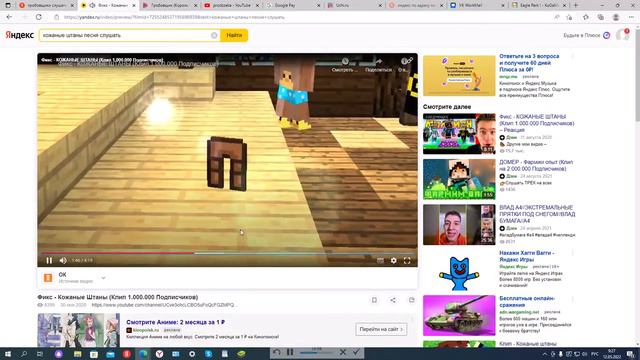
Task: Open 'Нажми Хагги Вагги' Yandex Games ad
Action: coord(527,256)
